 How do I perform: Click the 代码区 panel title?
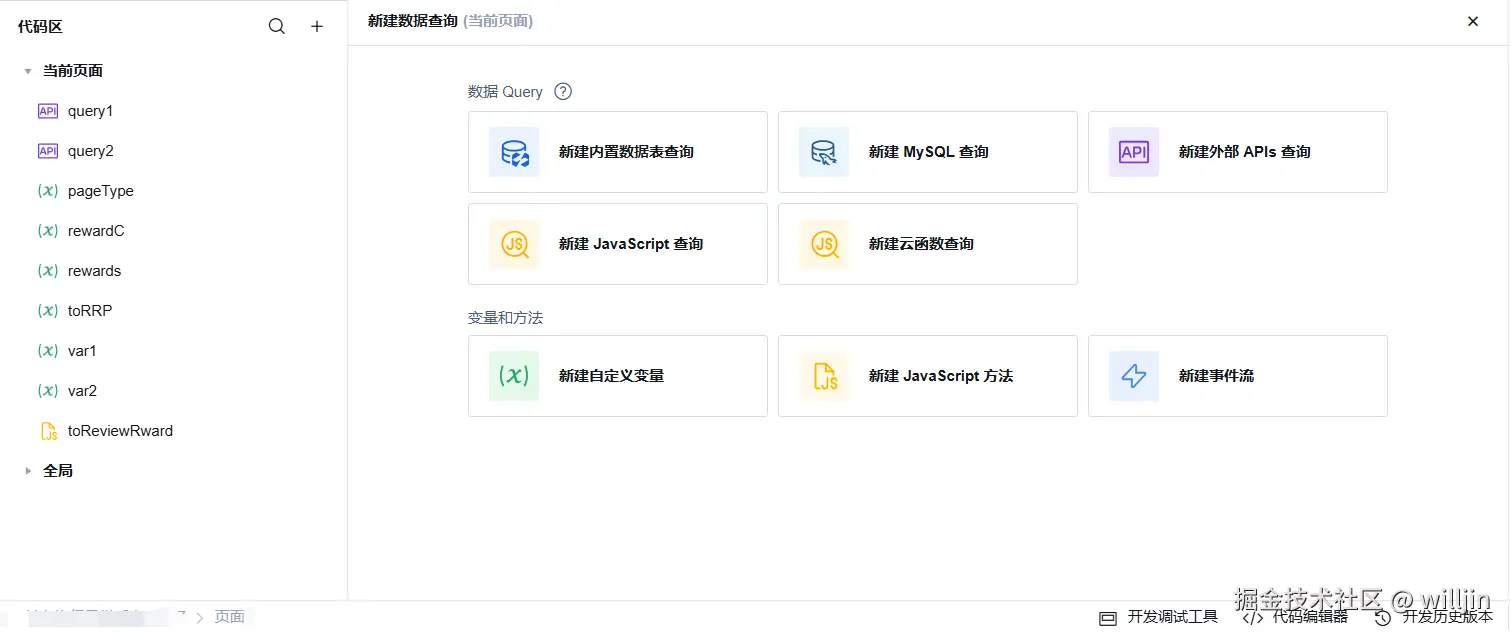click(40, 27)
